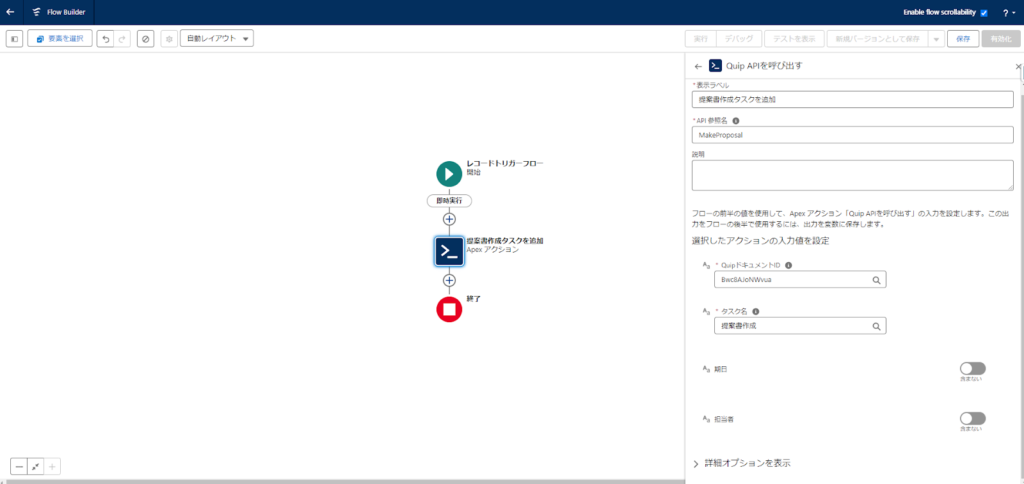Click the 保存 save button
Viewport: 1024px width, 484px height.
(962, 39)
